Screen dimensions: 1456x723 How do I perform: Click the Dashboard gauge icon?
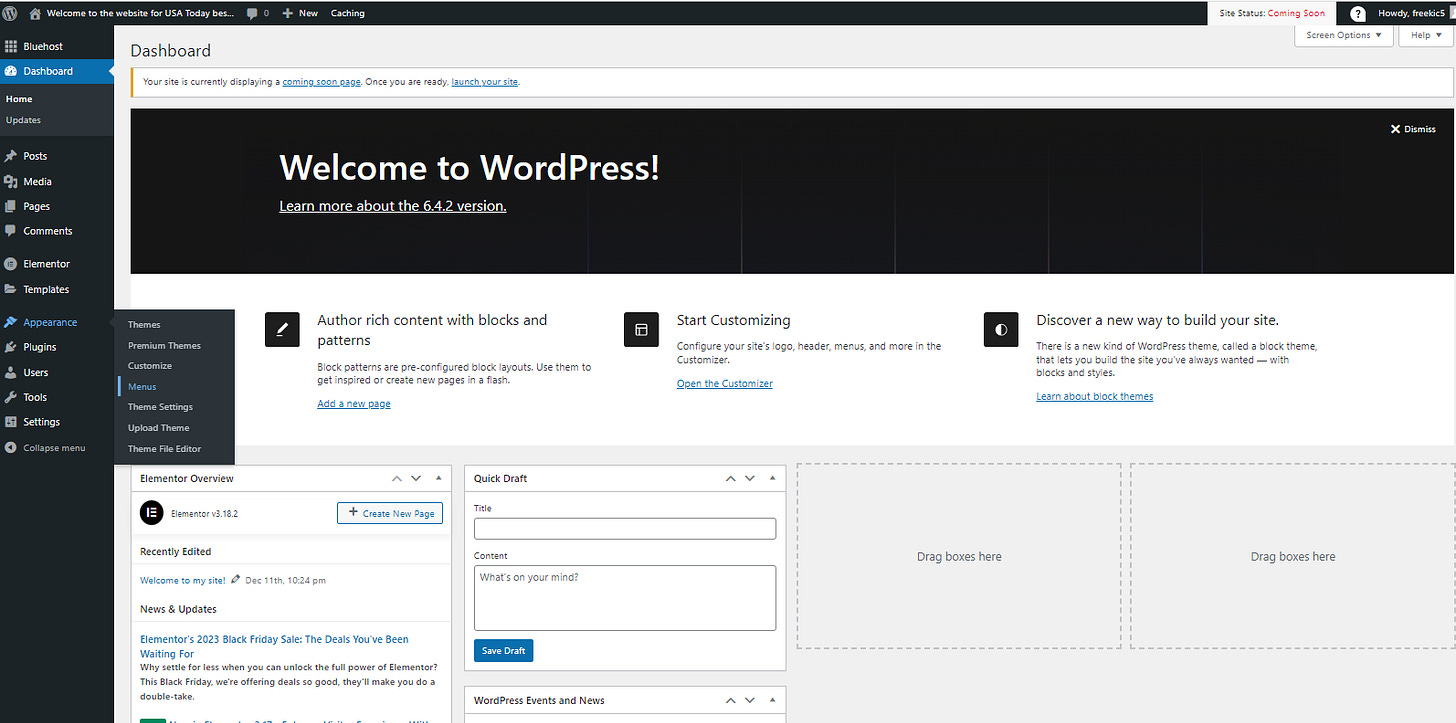pyautogui.click(x=11, y=71)
